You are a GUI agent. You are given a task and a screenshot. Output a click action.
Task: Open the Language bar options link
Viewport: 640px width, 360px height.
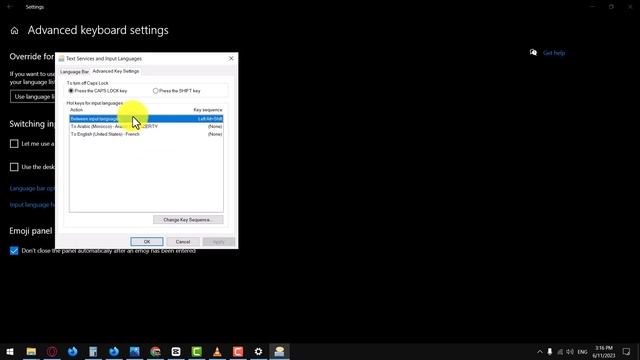(x=32, y=189)
